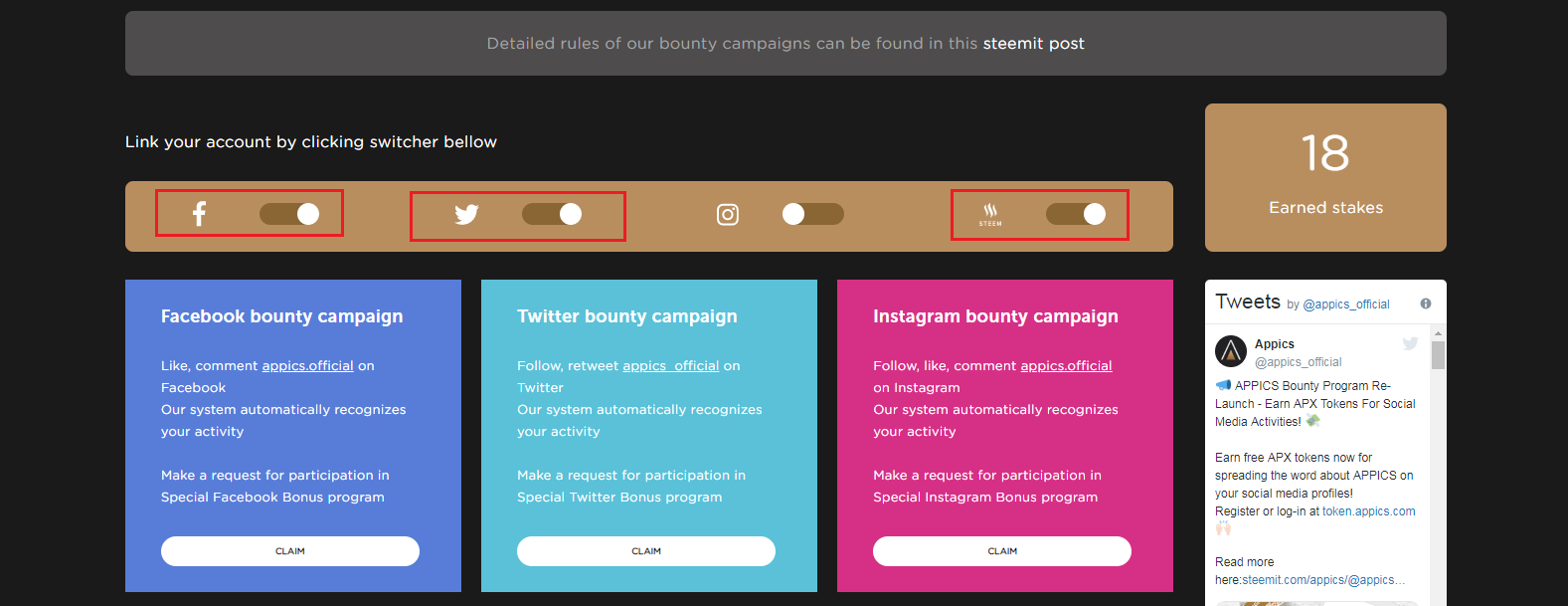Claim the Twitter bounty campaign
Screen dimensions: 1568x606
click(646, 551)
